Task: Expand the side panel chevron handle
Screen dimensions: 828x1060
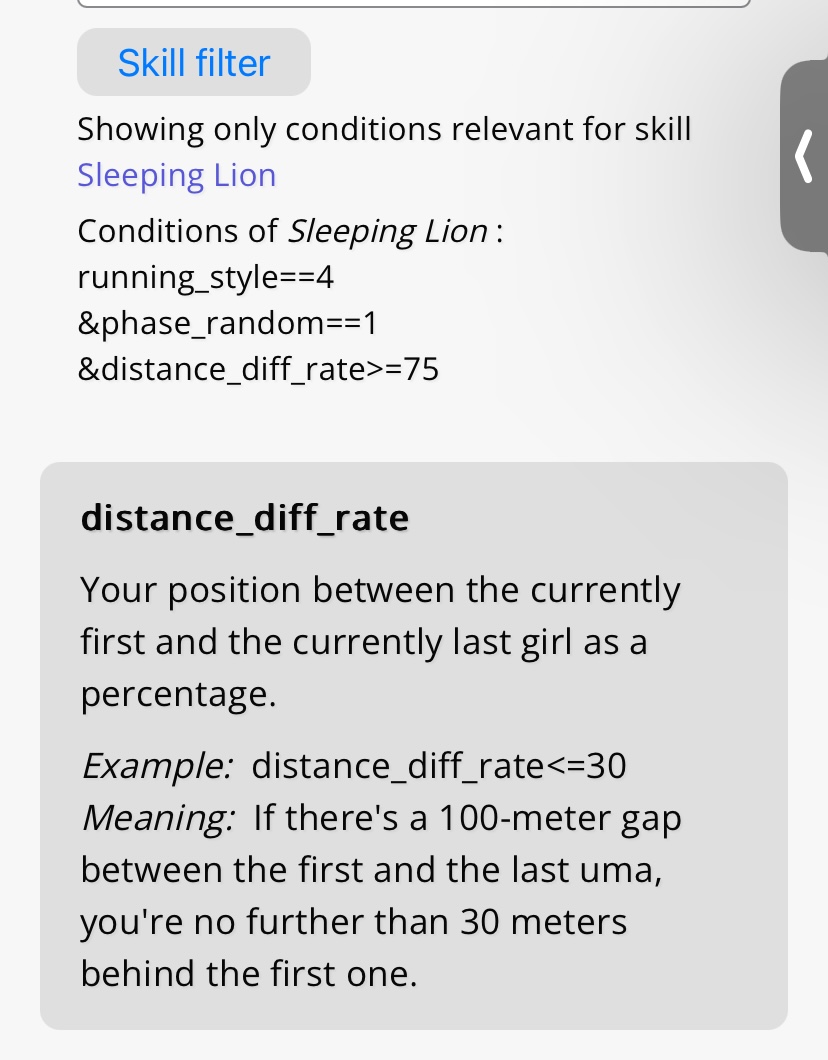Action: (x=804, y=156)
